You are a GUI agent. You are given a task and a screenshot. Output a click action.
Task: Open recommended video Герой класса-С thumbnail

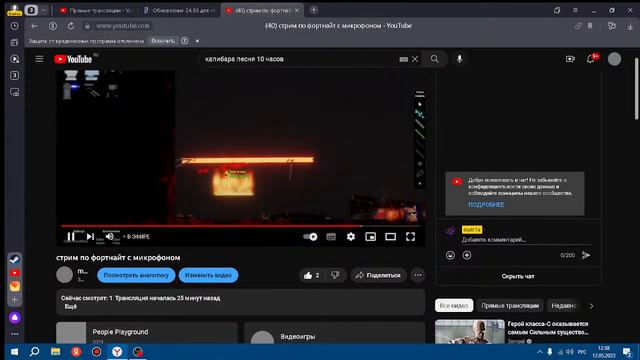click(x=470, y=331)
